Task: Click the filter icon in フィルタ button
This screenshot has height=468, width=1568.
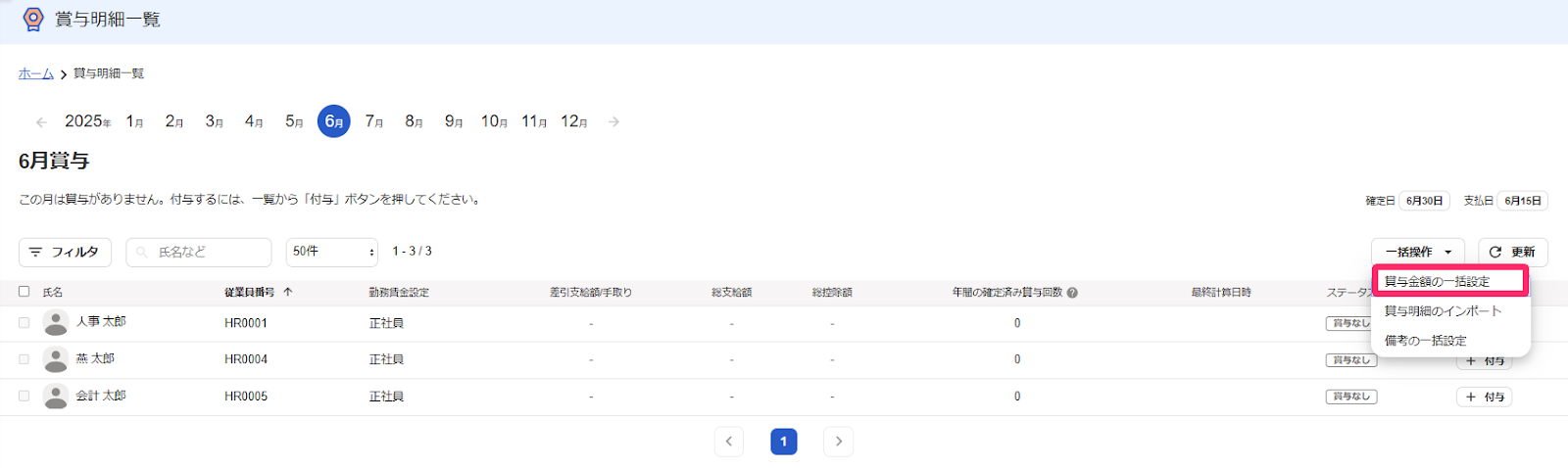Action: (x=35, y=253)
